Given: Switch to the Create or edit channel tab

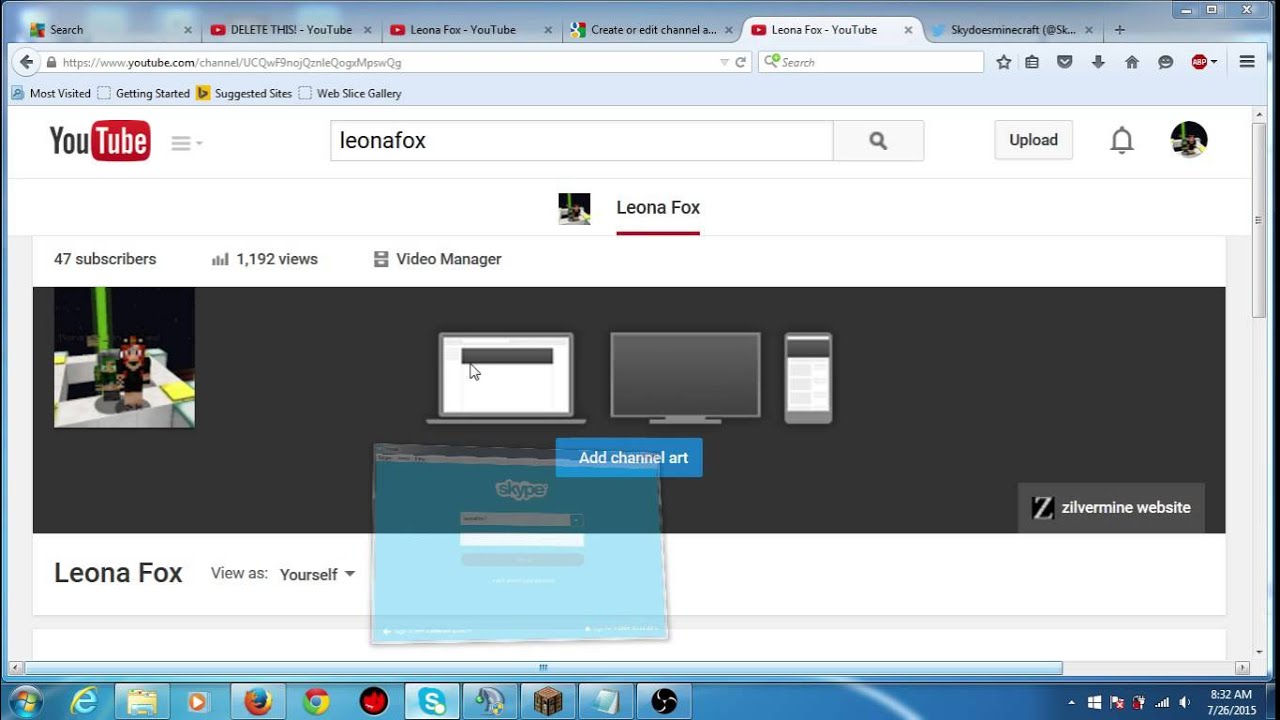Looking at the screenshot, I should (649, 30).
